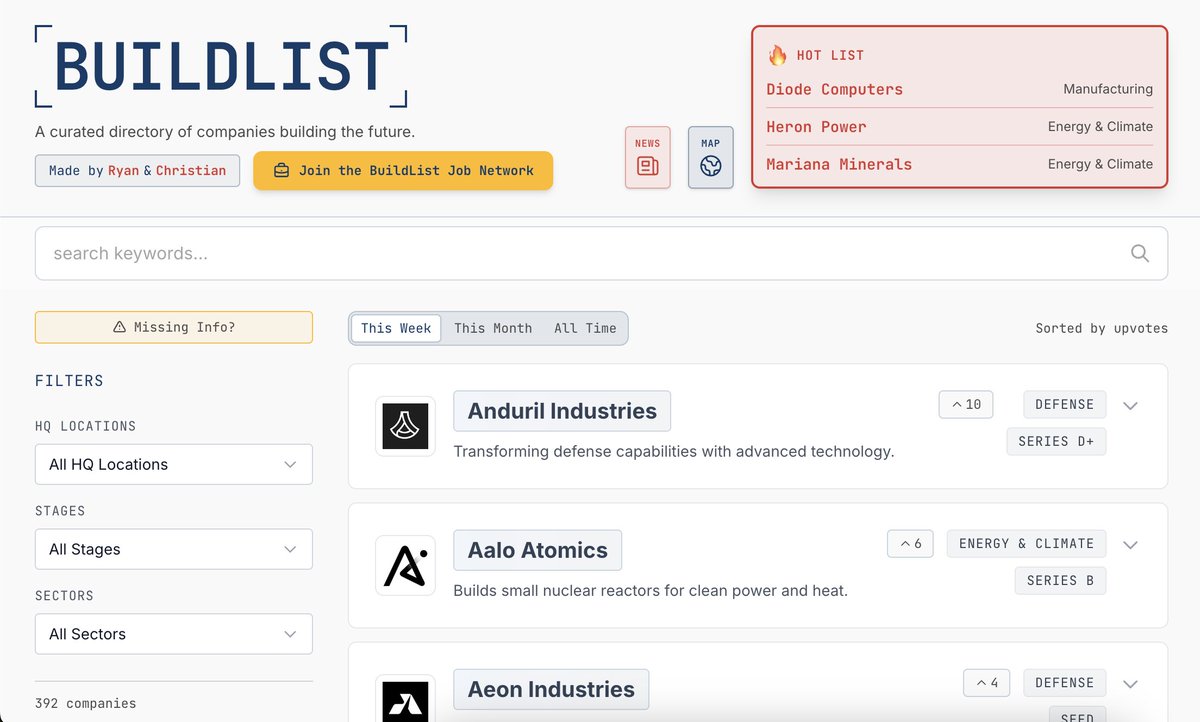Expand the Anduril Industries card chevron
The image size is (1200, 722).
point(1131,405)
